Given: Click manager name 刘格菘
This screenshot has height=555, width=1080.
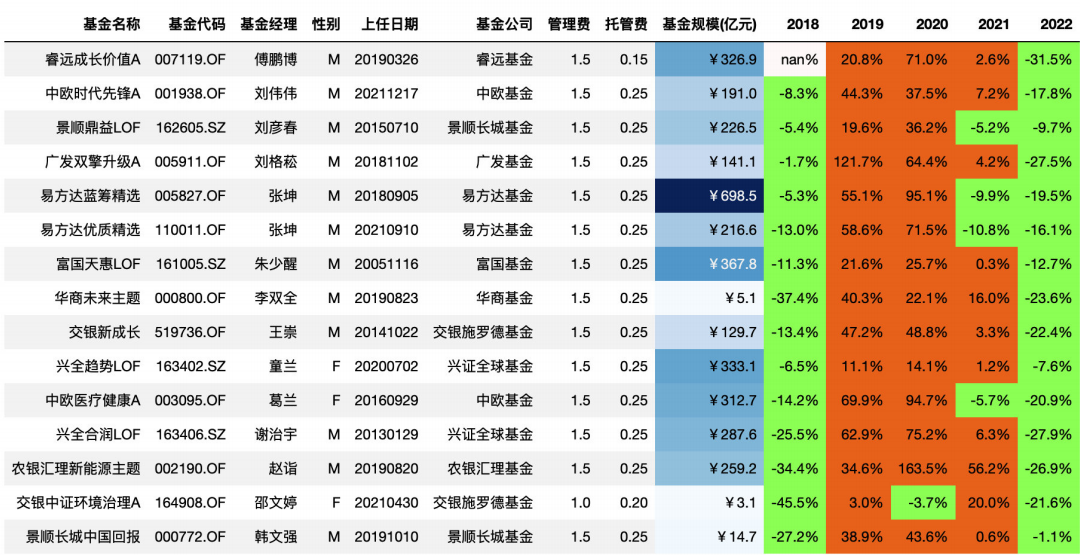Looking at the screenshot, I should (x=276, y=162).
